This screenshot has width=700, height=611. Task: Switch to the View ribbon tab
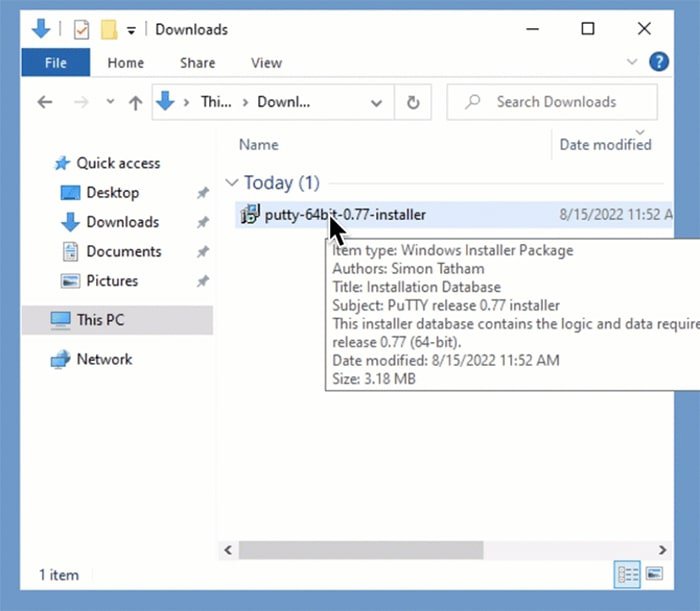click(x=266, y=62)
